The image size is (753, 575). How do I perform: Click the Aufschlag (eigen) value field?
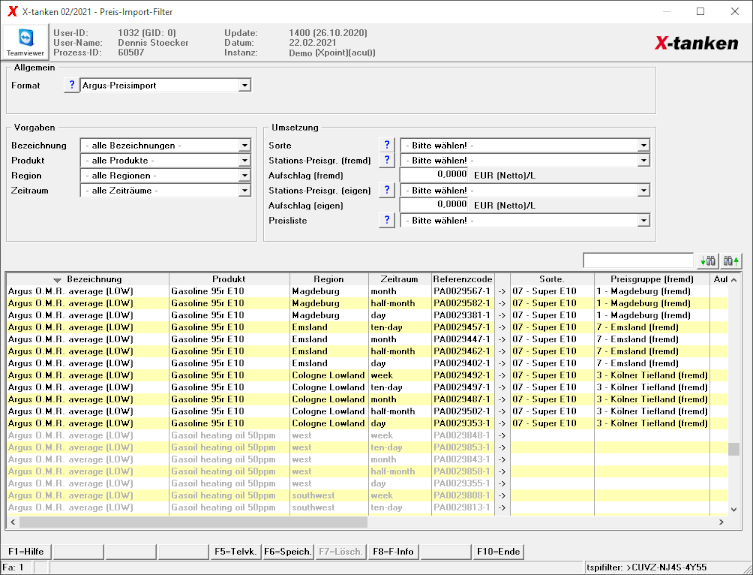[434, 205]
